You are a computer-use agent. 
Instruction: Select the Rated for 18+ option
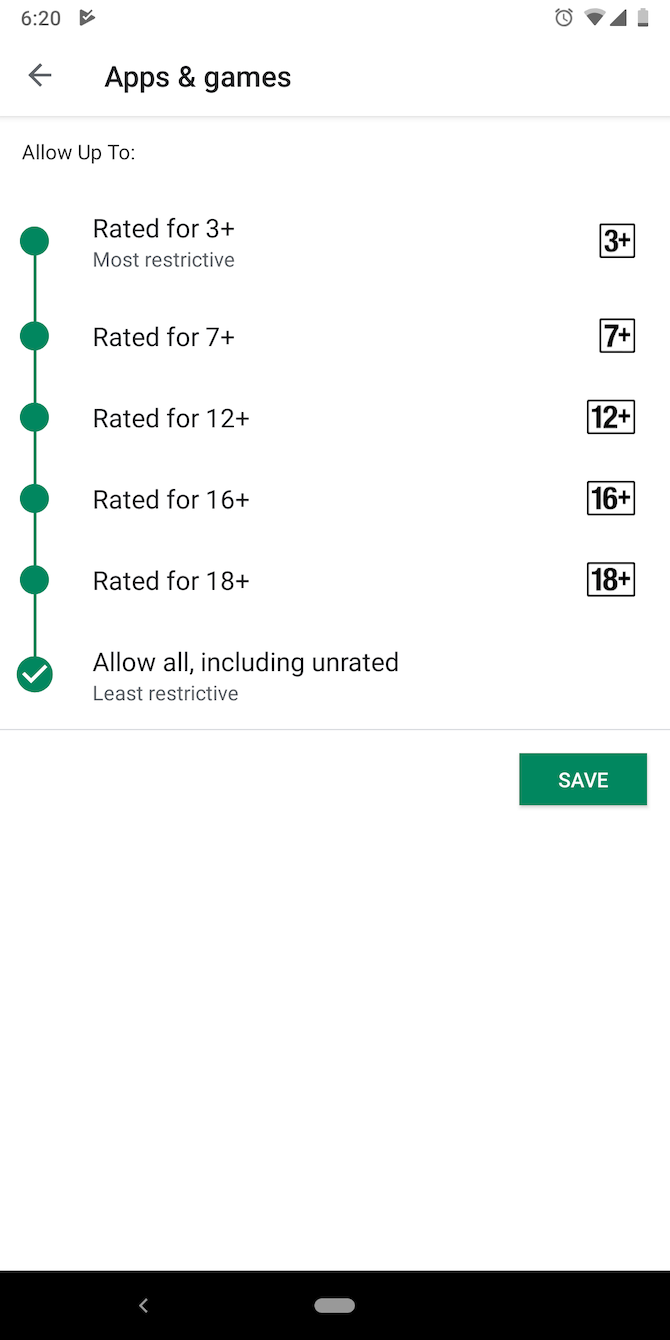pos(171,579)
